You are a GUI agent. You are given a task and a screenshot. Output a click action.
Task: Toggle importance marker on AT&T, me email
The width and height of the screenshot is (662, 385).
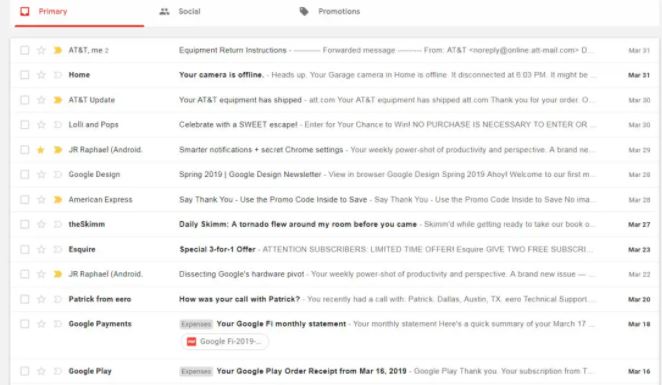[58, 50]
